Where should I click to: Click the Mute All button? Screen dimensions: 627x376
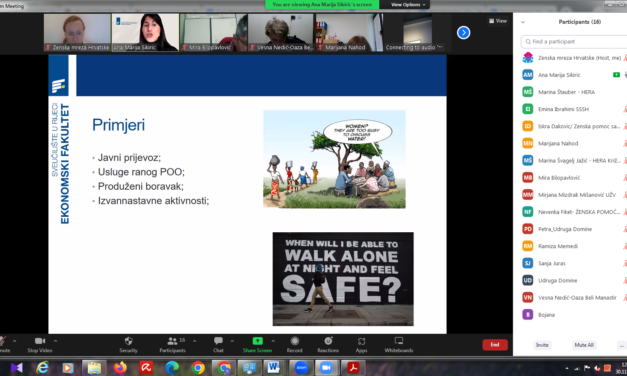coord(584,345)
